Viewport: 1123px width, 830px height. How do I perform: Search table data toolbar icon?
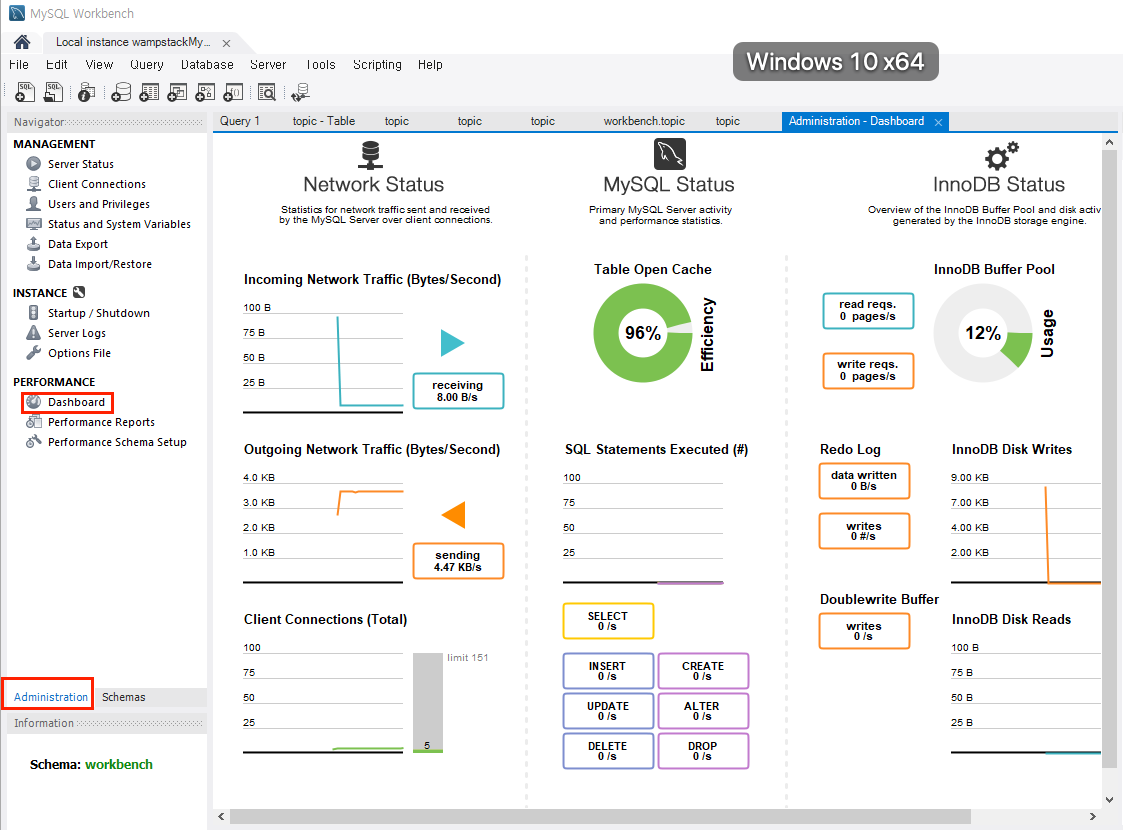click(266, 92)
